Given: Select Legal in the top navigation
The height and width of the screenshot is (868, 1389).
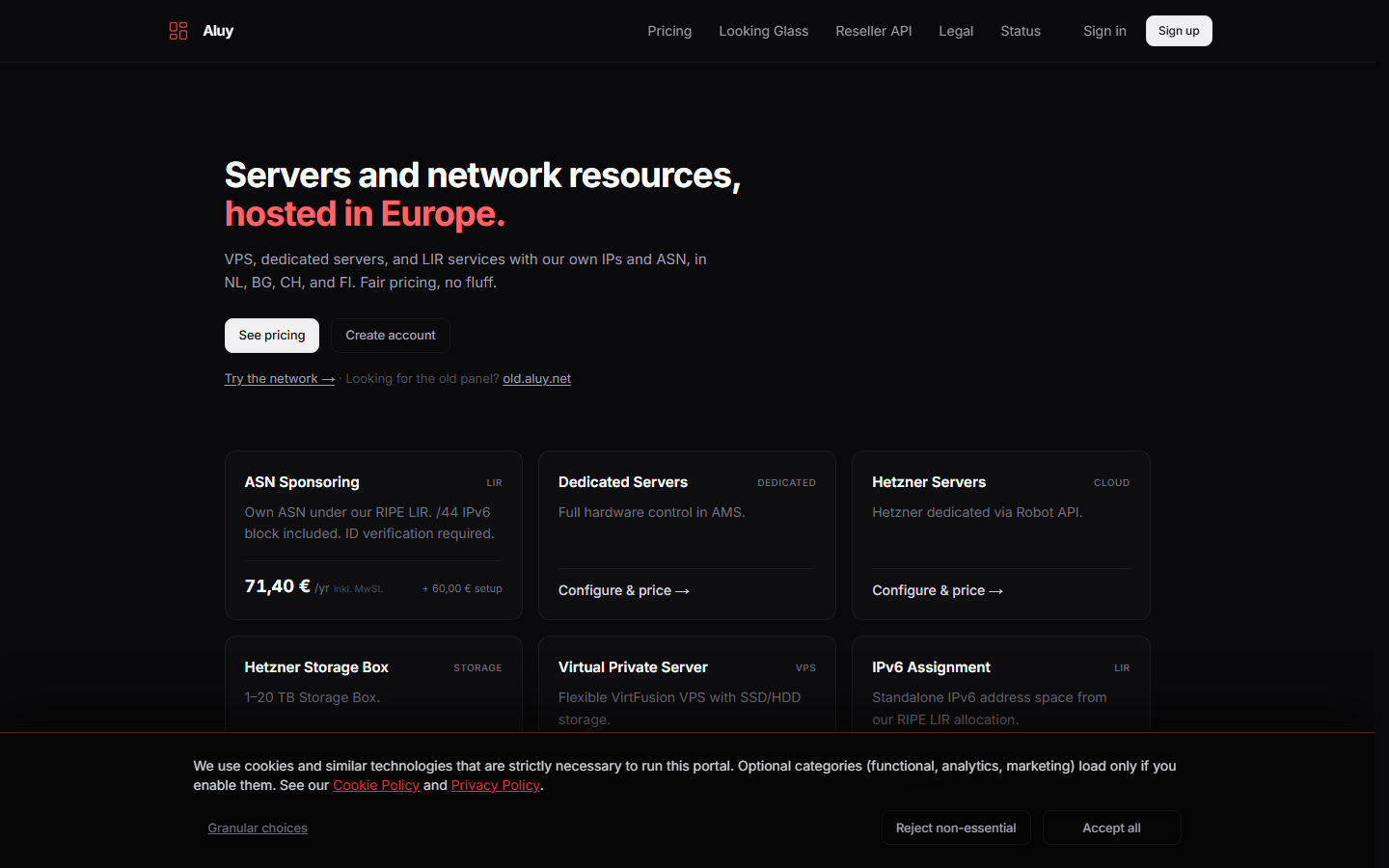Looking at the screenshot, I should (x=956, y=31).
